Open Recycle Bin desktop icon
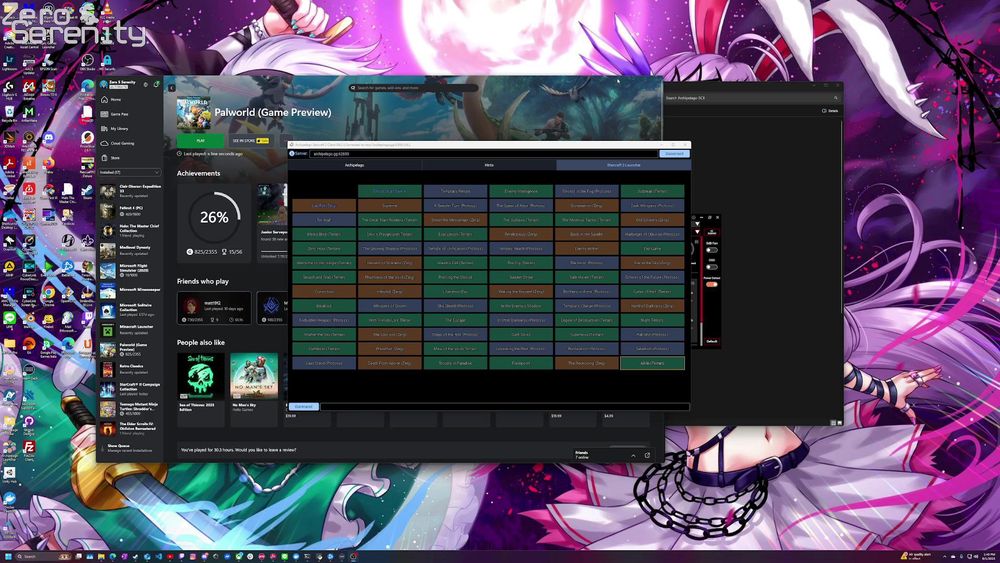Viewport: 1000px width, 563px height. pyautogui.click(x=9, y=114)
